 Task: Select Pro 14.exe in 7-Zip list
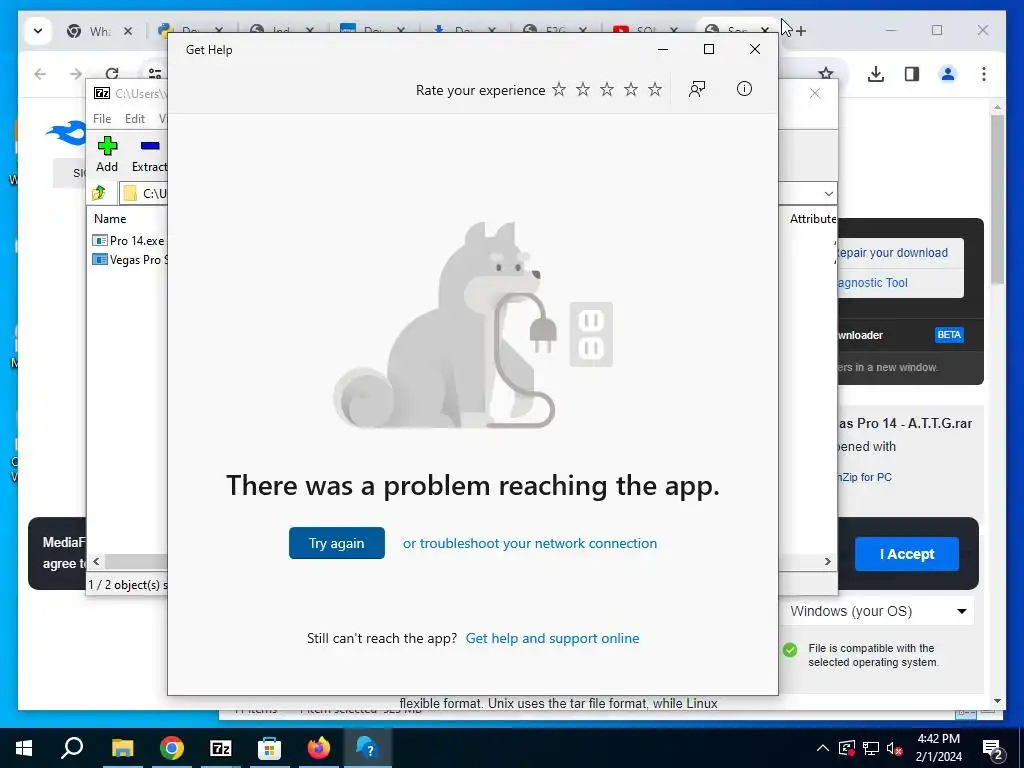129,240
